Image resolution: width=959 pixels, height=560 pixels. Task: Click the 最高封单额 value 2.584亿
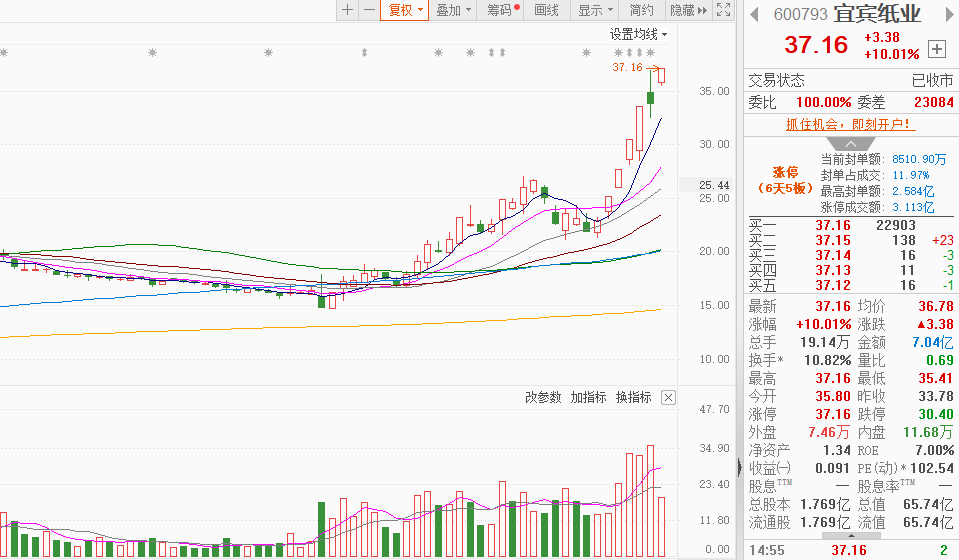(913, 191)
